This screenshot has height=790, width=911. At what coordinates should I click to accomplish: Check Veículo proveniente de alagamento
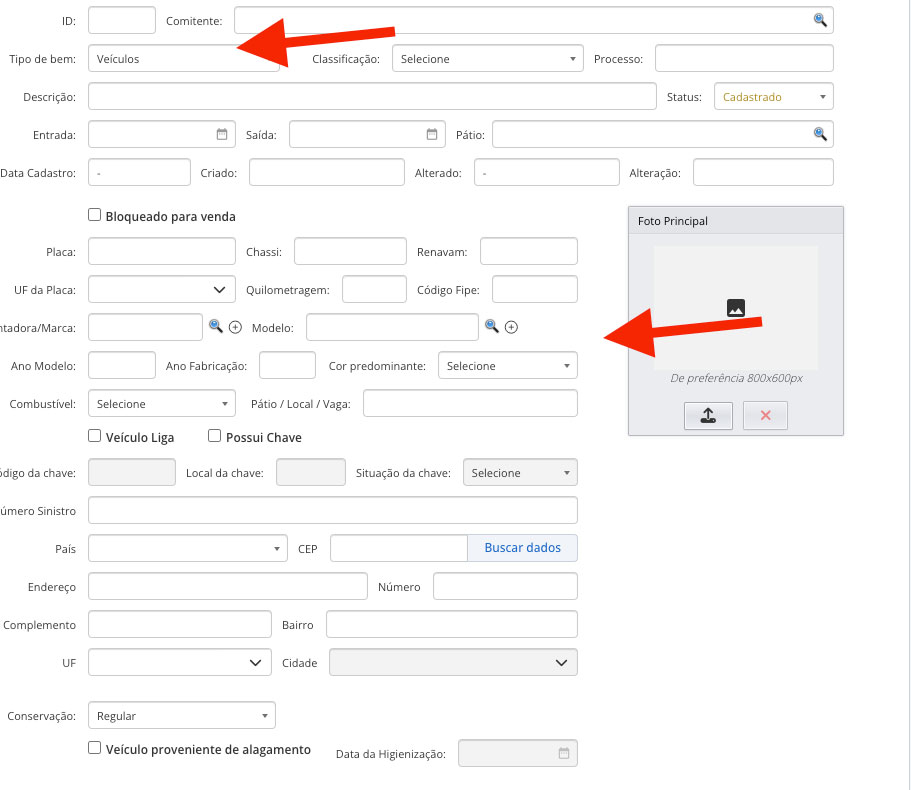(95, 748)
